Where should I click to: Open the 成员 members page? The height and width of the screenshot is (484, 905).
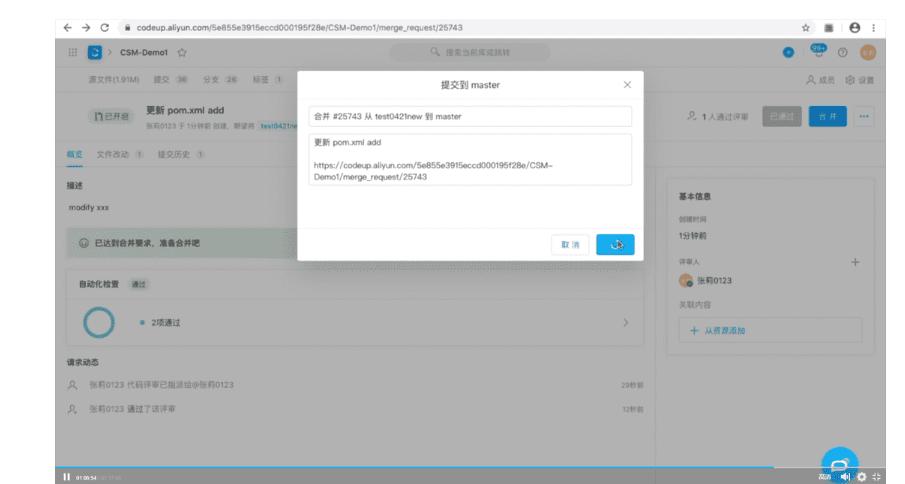click(x=820, y=80)
